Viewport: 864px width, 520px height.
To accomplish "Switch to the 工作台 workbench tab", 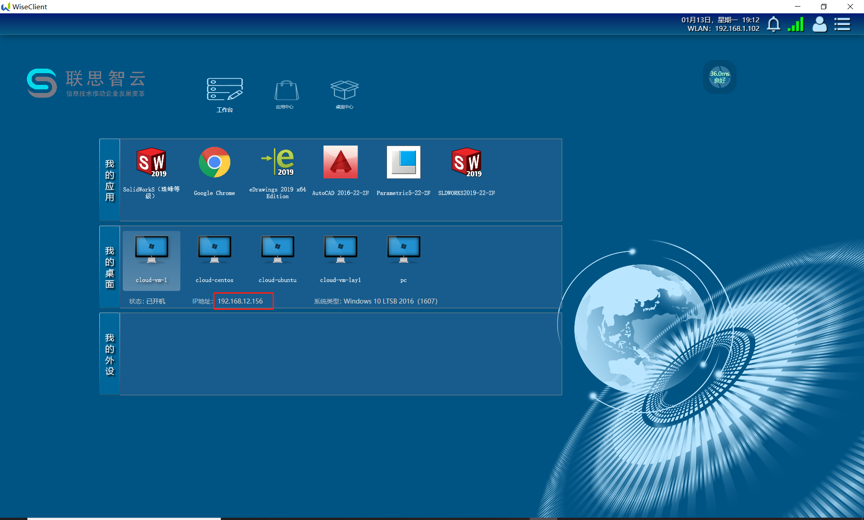I will [225, 92].
